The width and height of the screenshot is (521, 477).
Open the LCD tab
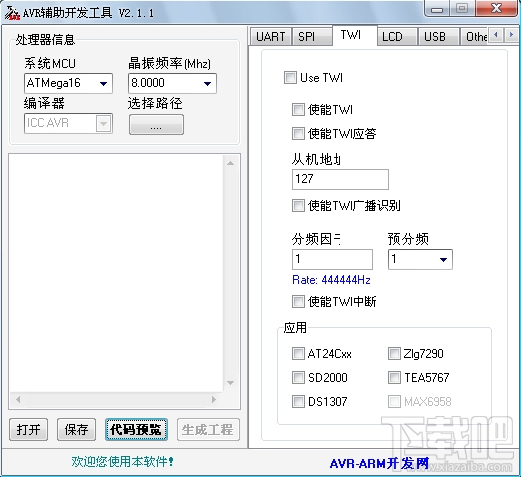pyautogui.click(x=397, y=37)
